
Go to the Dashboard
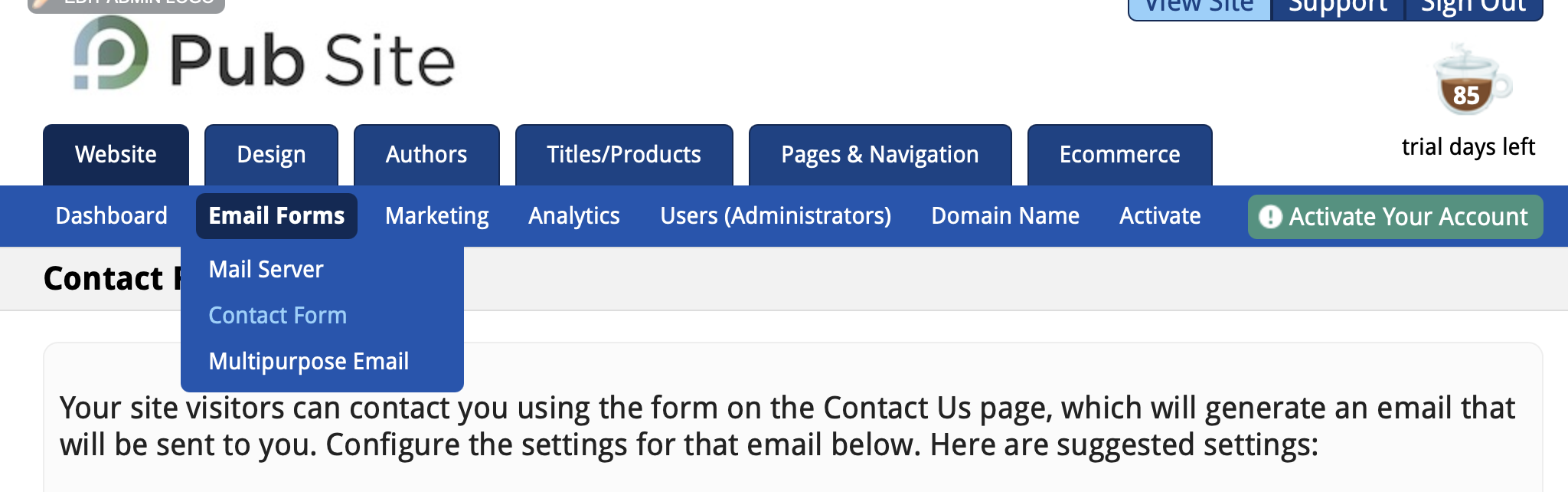111,215
